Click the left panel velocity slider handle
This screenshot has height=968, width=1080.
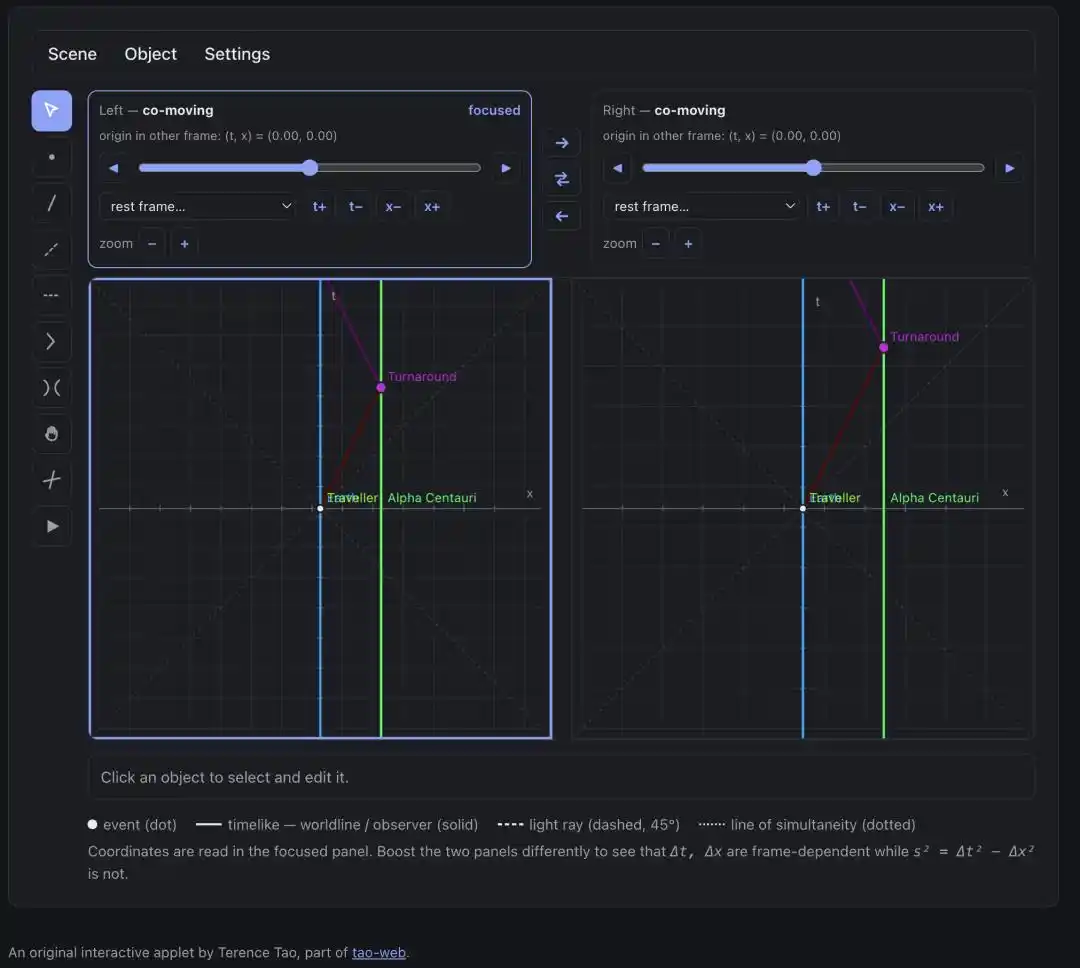click(x=310, y=167)
